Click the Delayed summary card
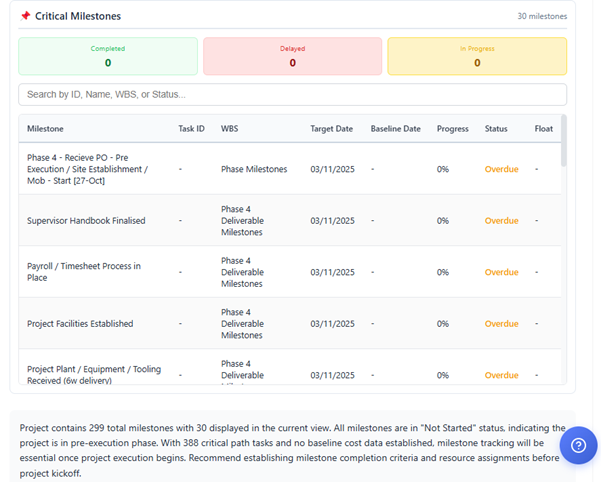The image size is (601, 482). [292, 56]
